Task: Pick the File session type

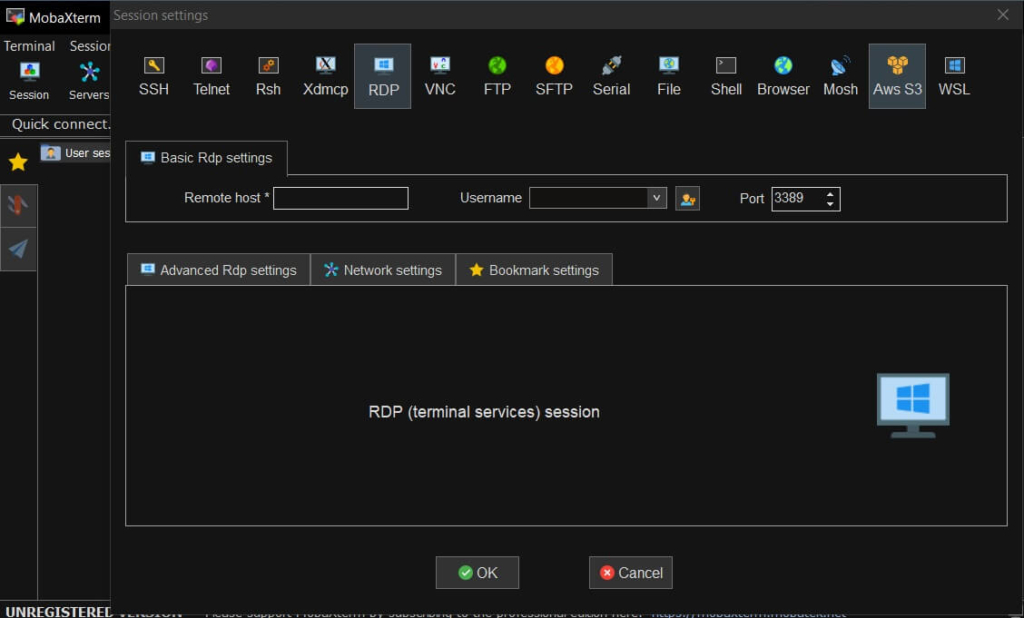Action: pos(669,76)
